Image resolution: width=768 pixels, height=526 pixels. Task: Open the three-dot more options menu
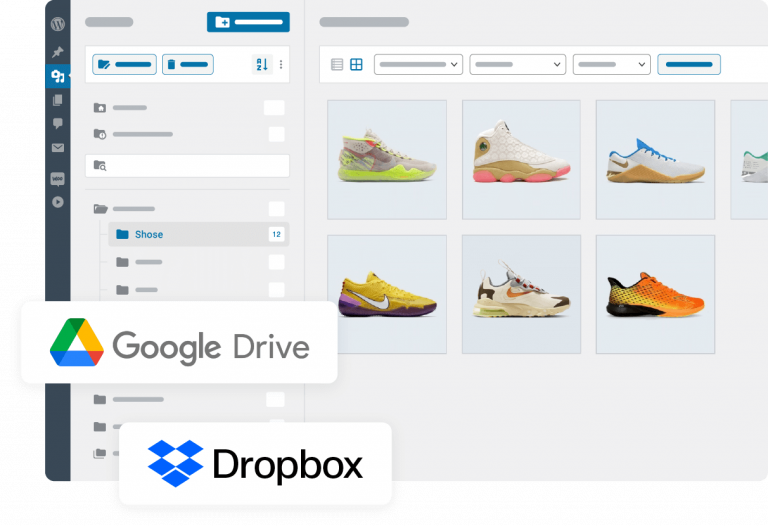click(281, 64)
